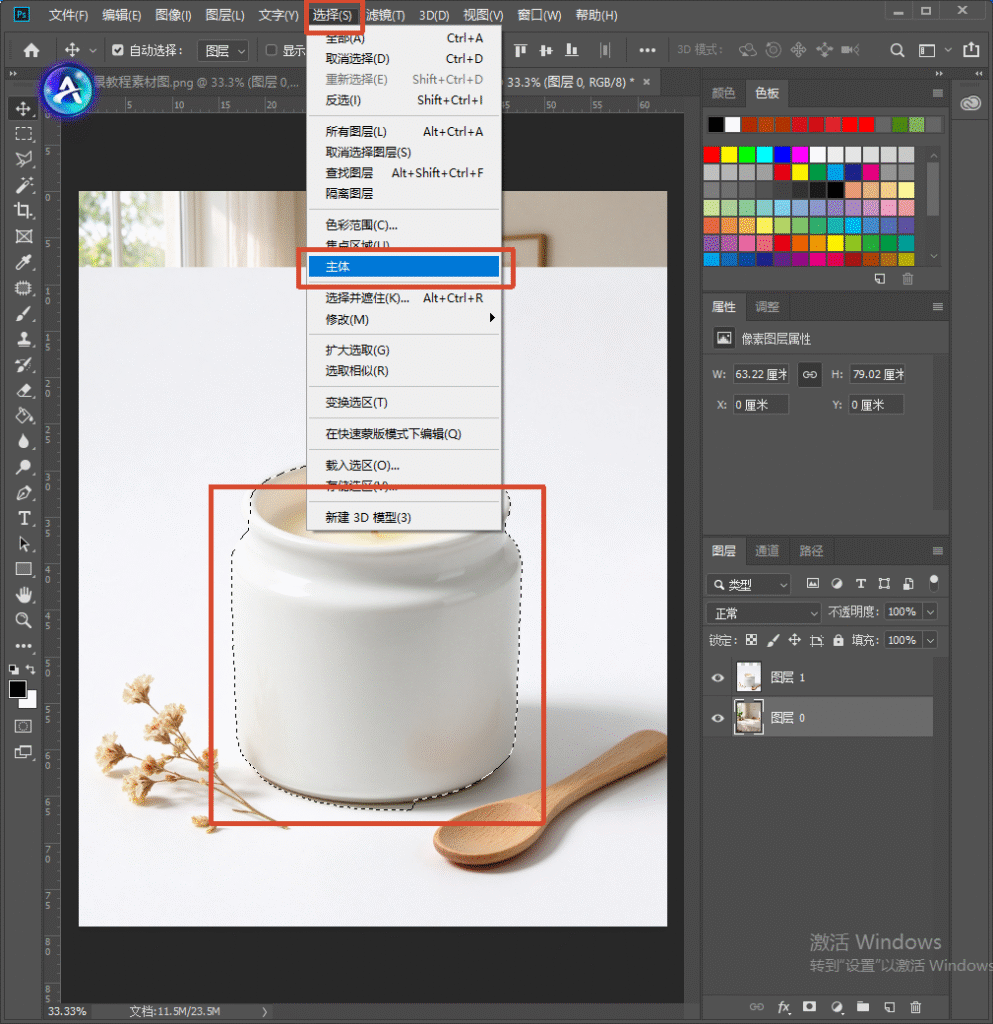Activate the Crop tool
This screenshot has height=1024, width=993.
click(24, 211)
